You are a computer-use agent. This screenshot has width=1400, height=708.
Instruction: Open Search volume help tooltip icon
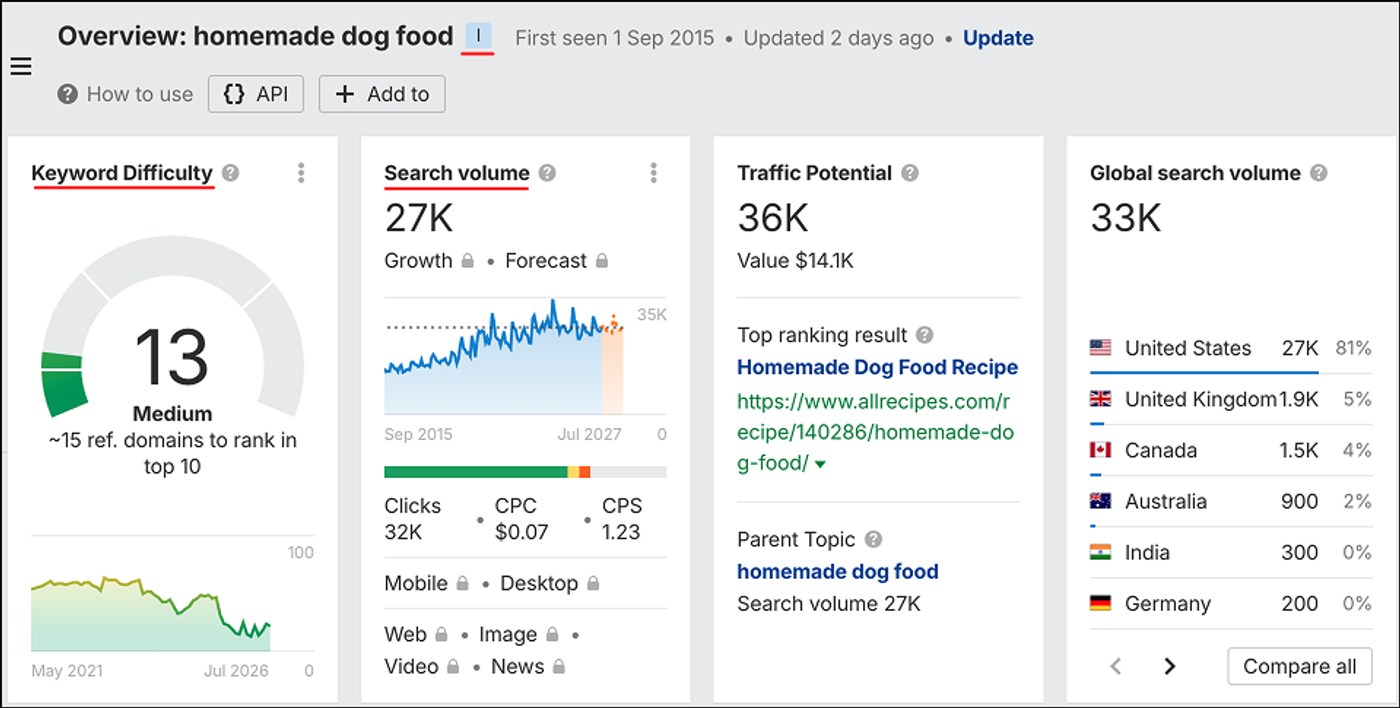pyautogui.click(x=547, y=173)
